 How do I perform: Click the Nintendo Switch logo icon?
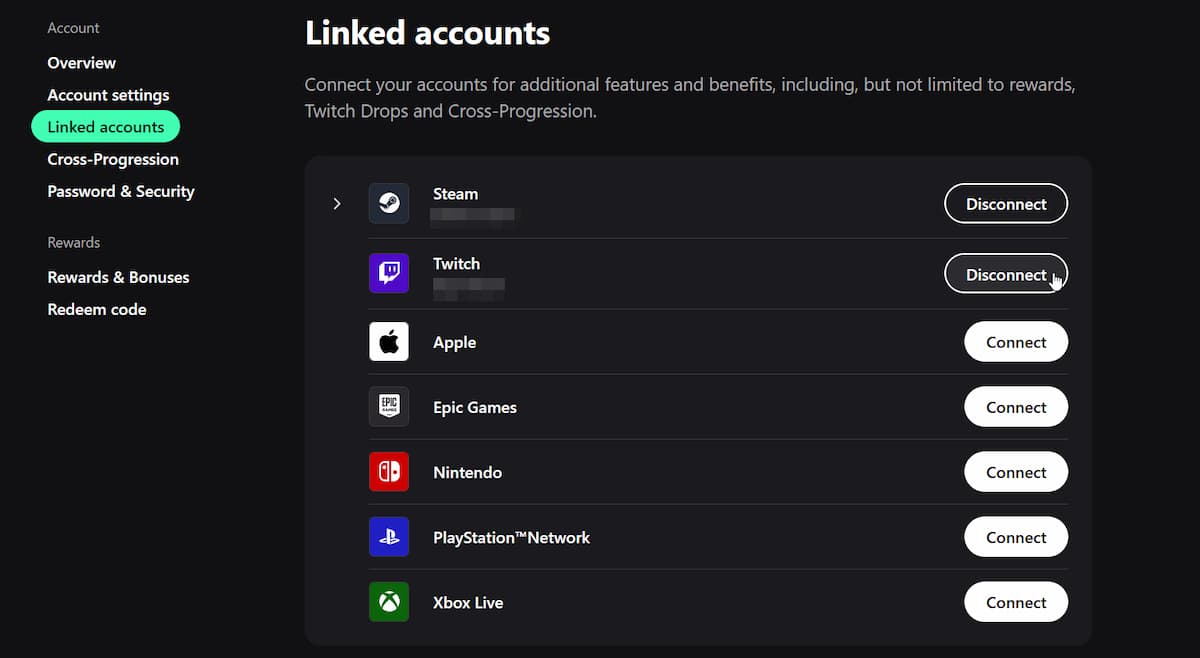[388, 472]
